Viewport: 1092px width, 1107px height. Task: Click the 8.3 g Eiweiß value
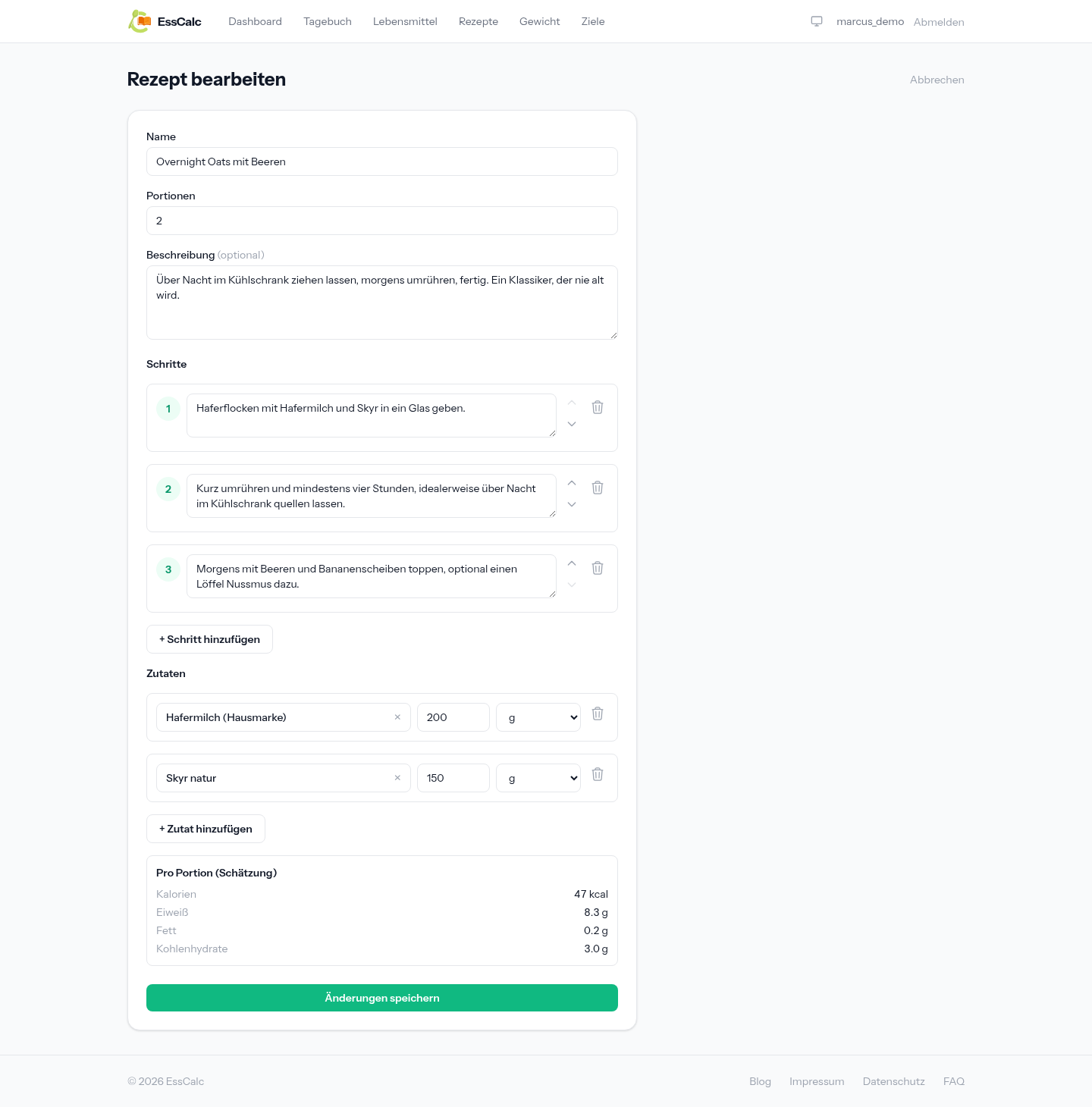[596, 912]
